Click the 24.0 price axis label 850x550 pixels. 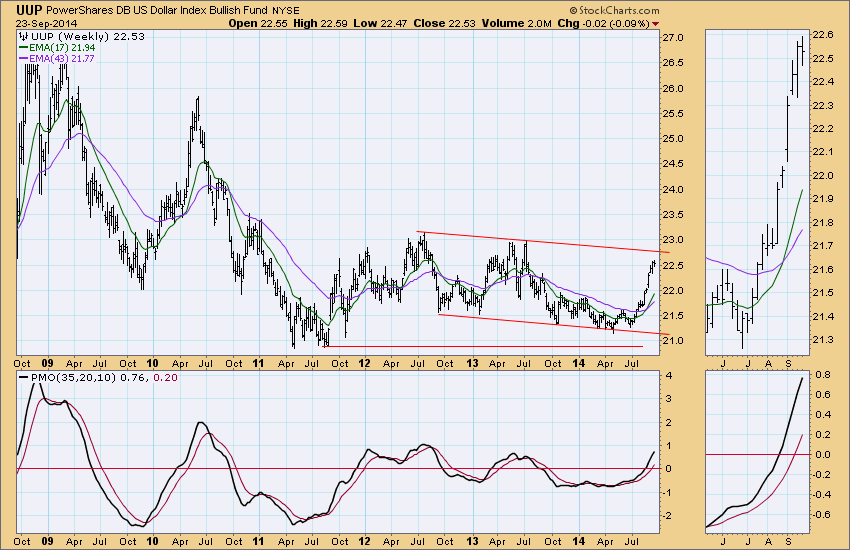coord(672,190)
